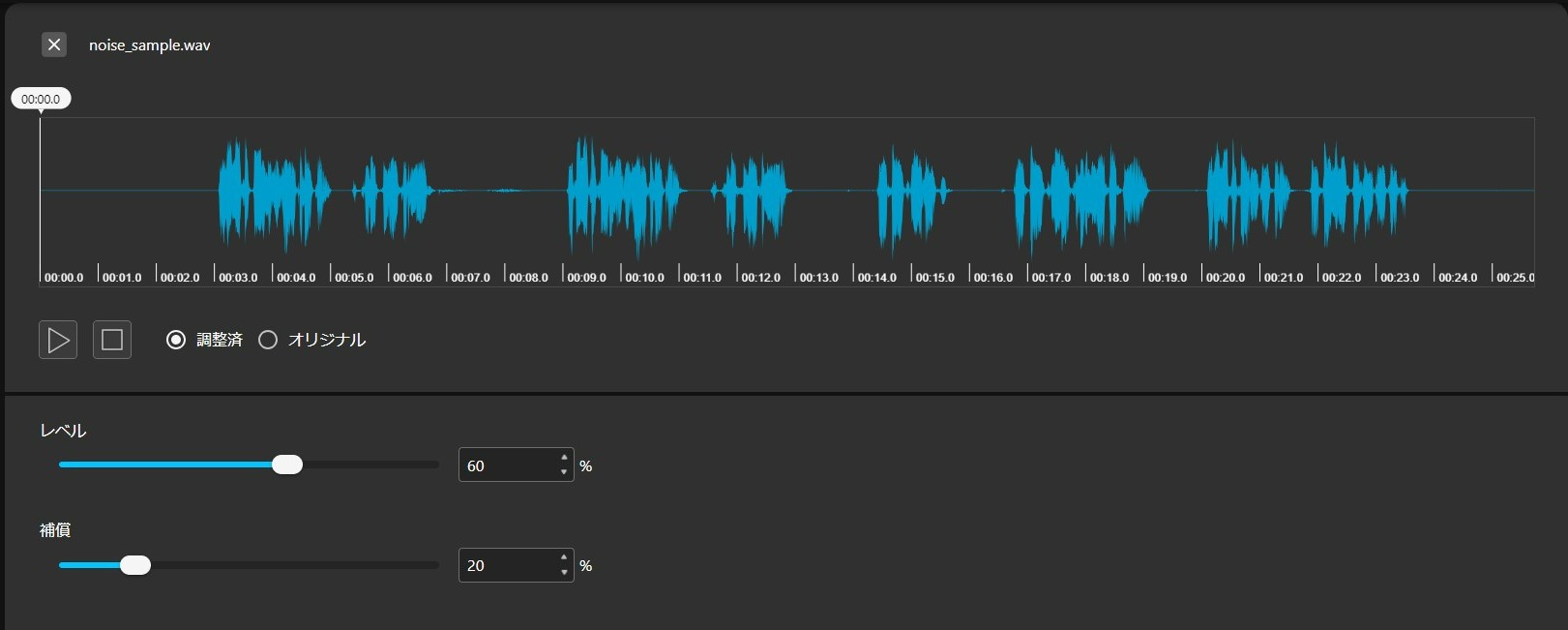Viewport: 1568px width, 630px height.
Task: Click the waveform burst above 00:03.0
Action: tap(274, 192)
